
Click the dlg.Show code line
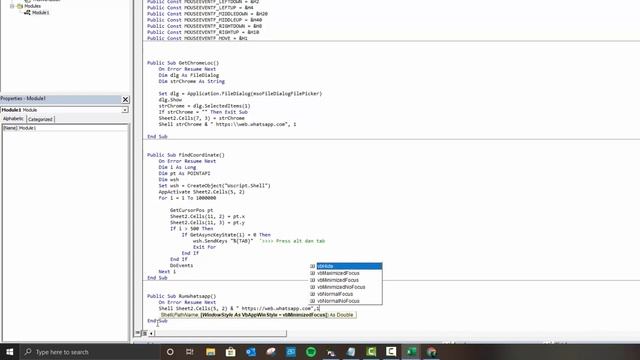[x=170, y=100]
